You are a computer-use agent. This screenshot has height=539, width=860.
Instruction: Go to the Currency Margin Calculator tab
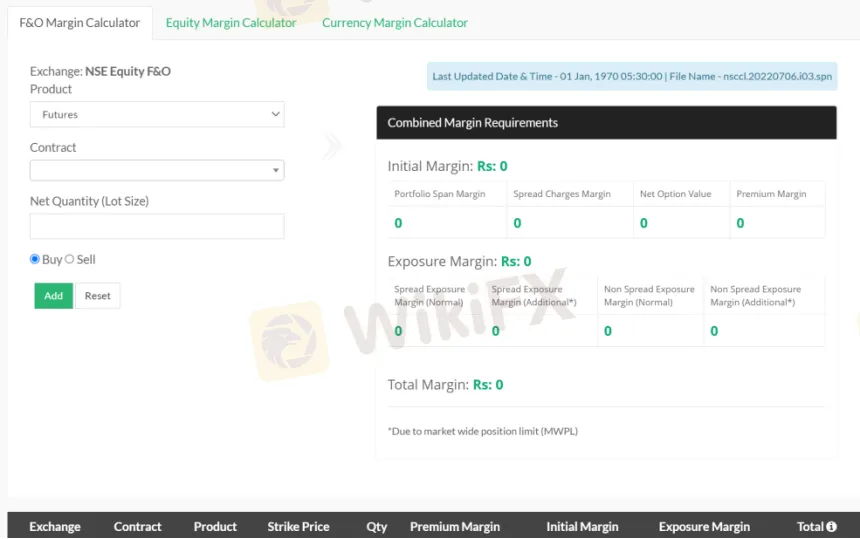click(x=394, y=22)
